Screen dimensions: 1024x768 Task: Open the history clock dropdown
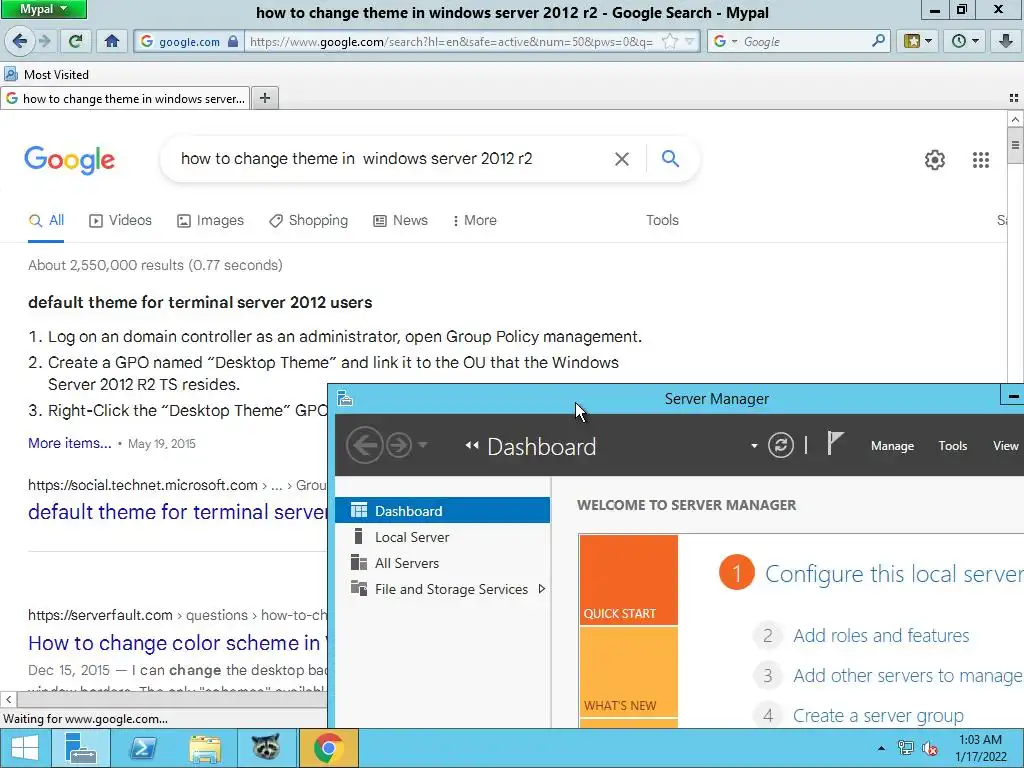[964, 41]
